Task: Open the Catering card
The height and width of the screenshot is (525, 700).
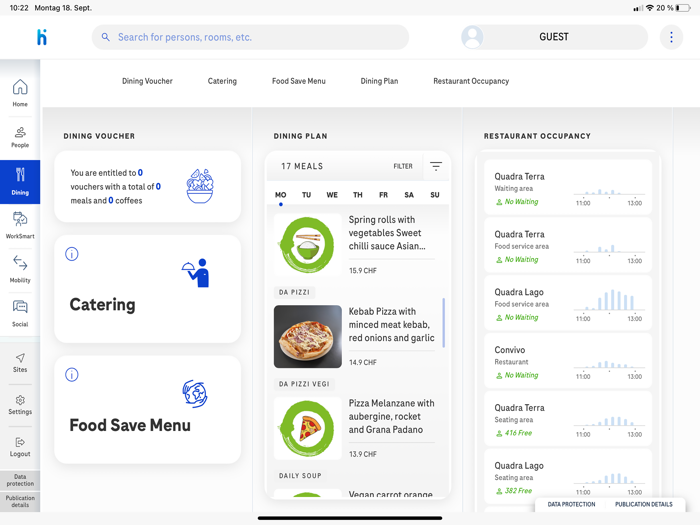Action: click(147, 289)
